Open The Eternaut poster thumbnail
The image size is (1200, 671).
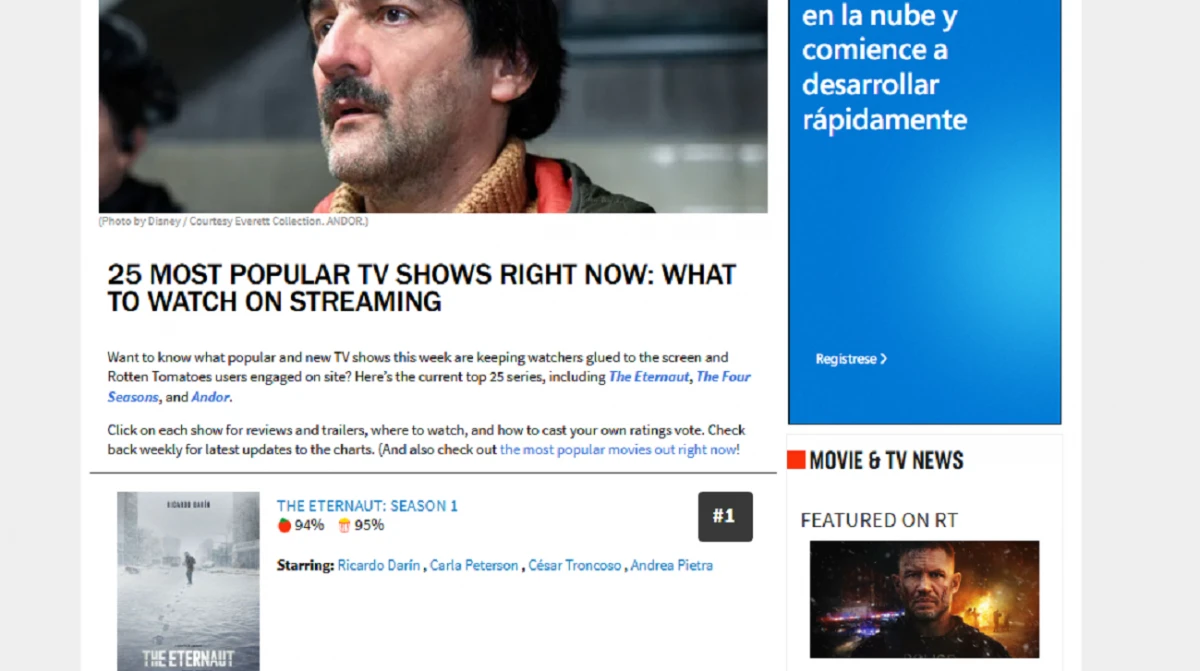click(188, 581)
